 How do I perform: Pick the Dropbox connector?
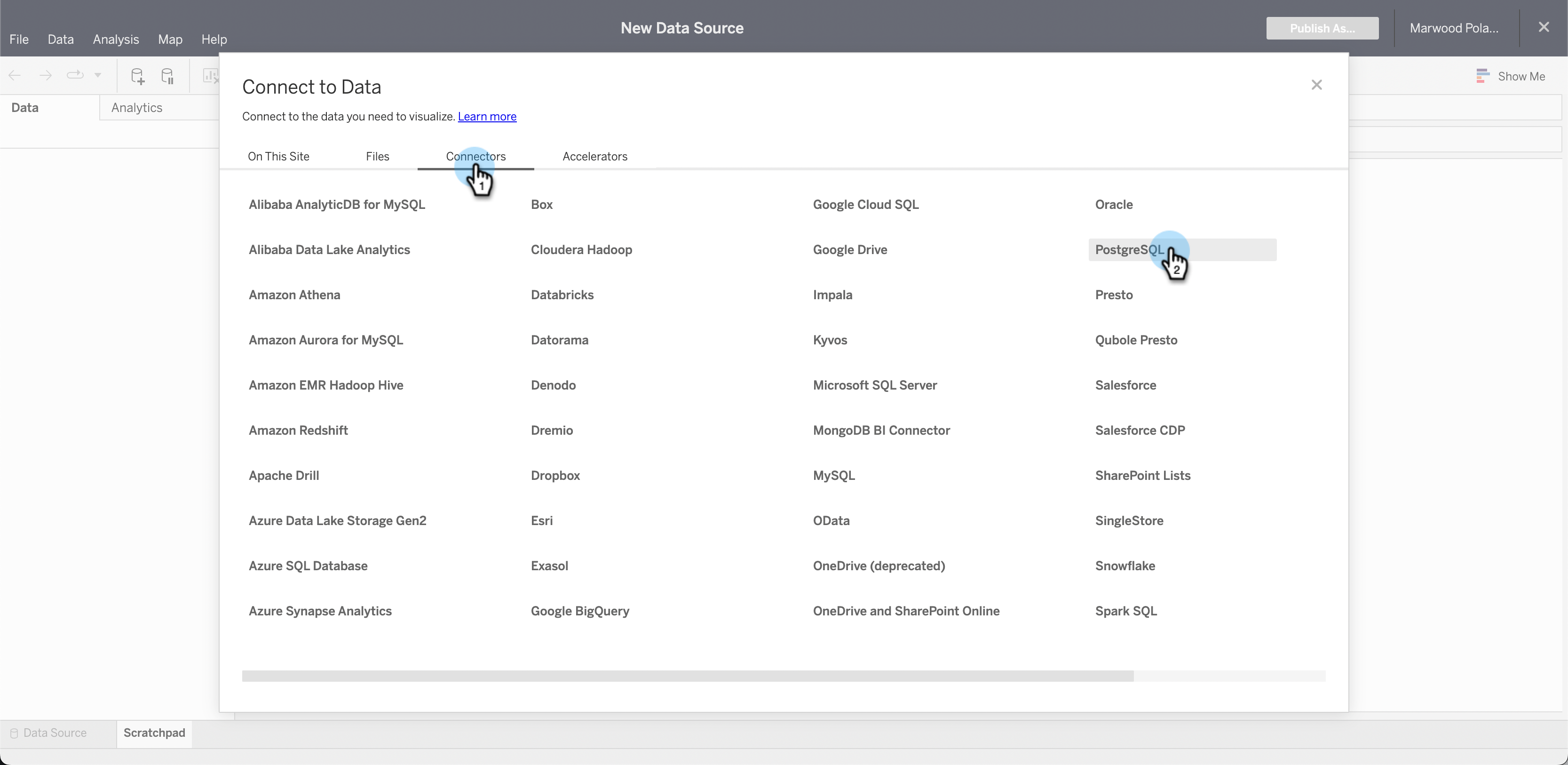tap(555, 476)
